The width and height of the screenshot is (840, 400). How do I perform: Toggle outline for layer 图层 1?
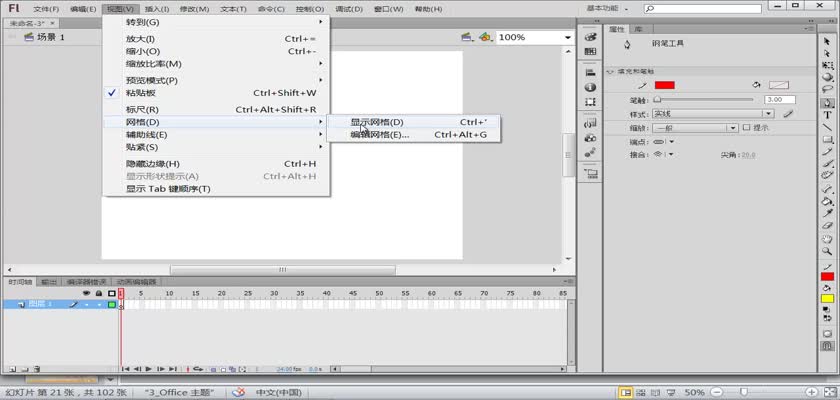tap(112, 304)
